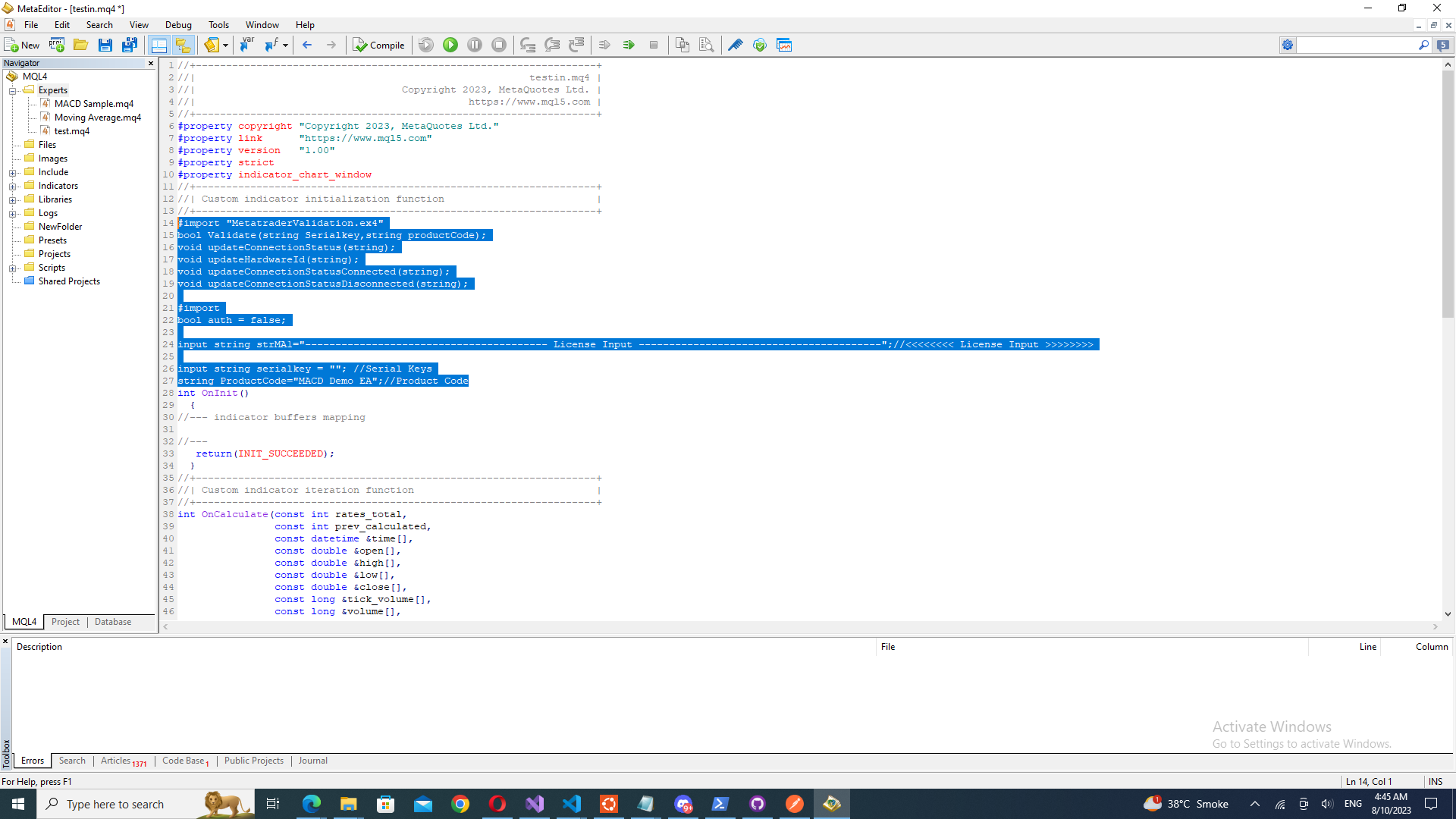Screen dimensions: 1456x819
Task: Click the New file icon
Action: coord(22,44)
